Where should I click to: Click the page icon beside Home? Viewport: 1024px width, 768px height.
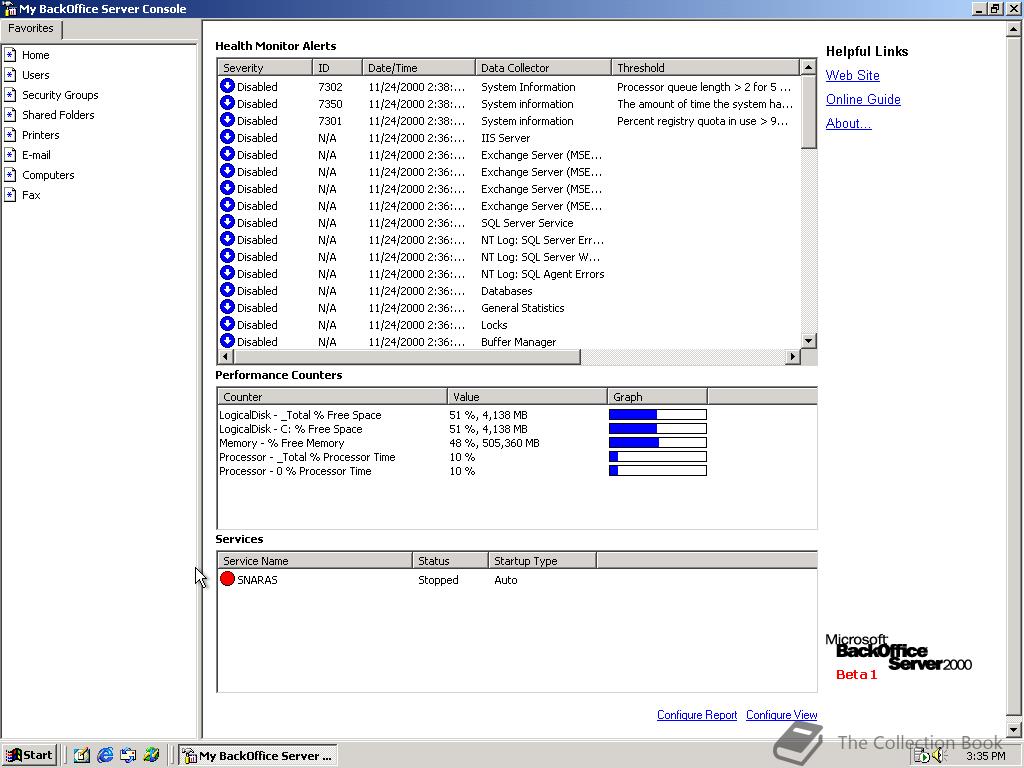click(x=10, y=55)
